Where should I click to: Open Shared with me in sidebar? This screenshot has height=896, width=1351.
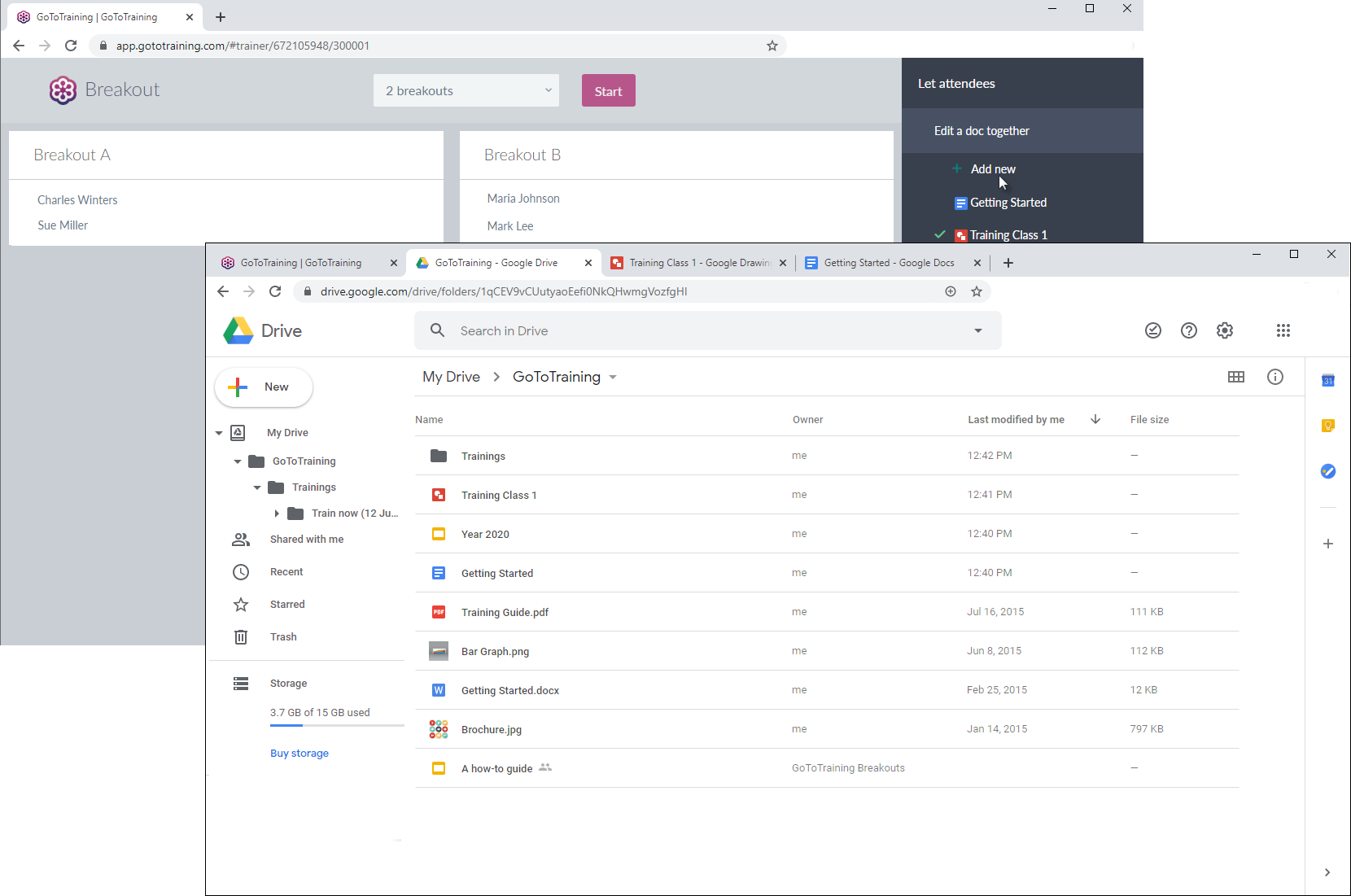point(307,540)
